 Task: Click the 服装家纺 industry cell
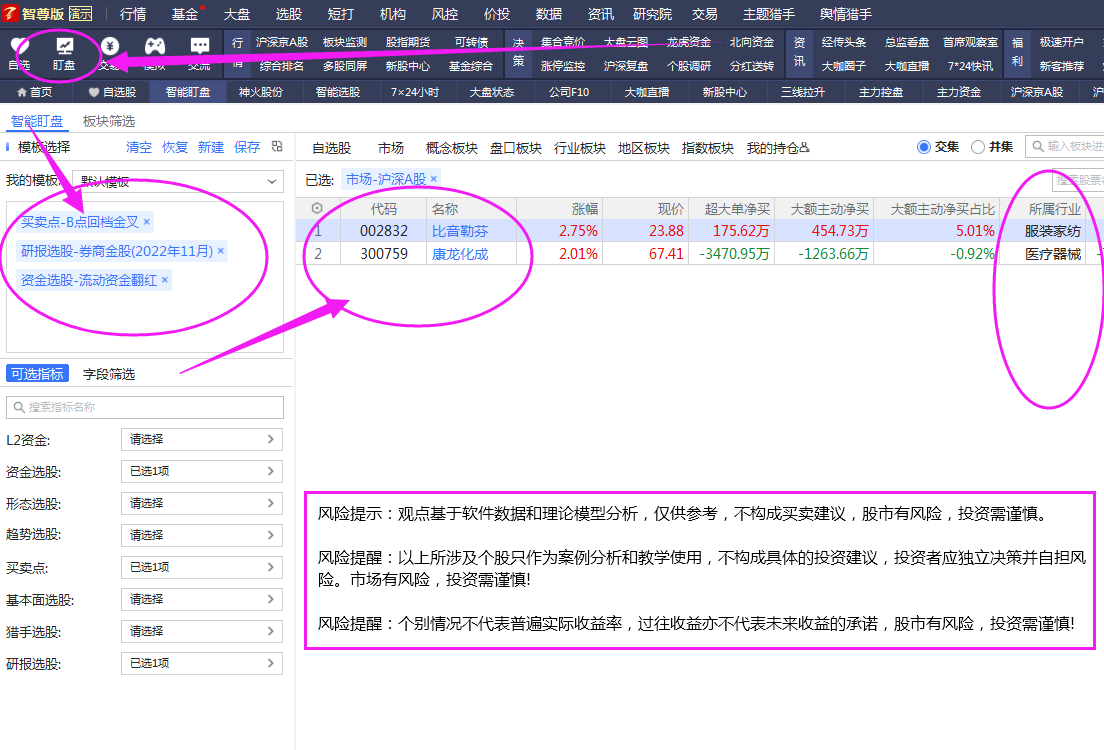[x=1053, y=231]
